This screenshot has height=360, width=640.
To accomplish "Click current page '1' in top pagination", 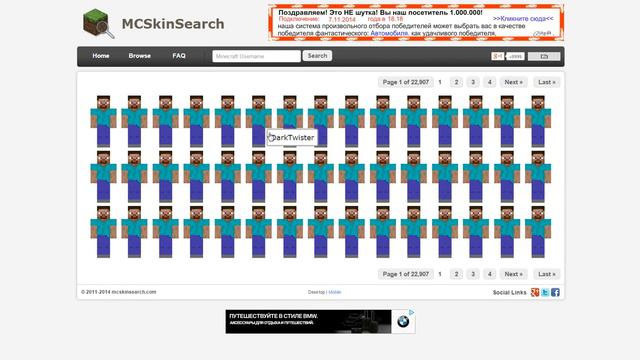I will (440, 82).
